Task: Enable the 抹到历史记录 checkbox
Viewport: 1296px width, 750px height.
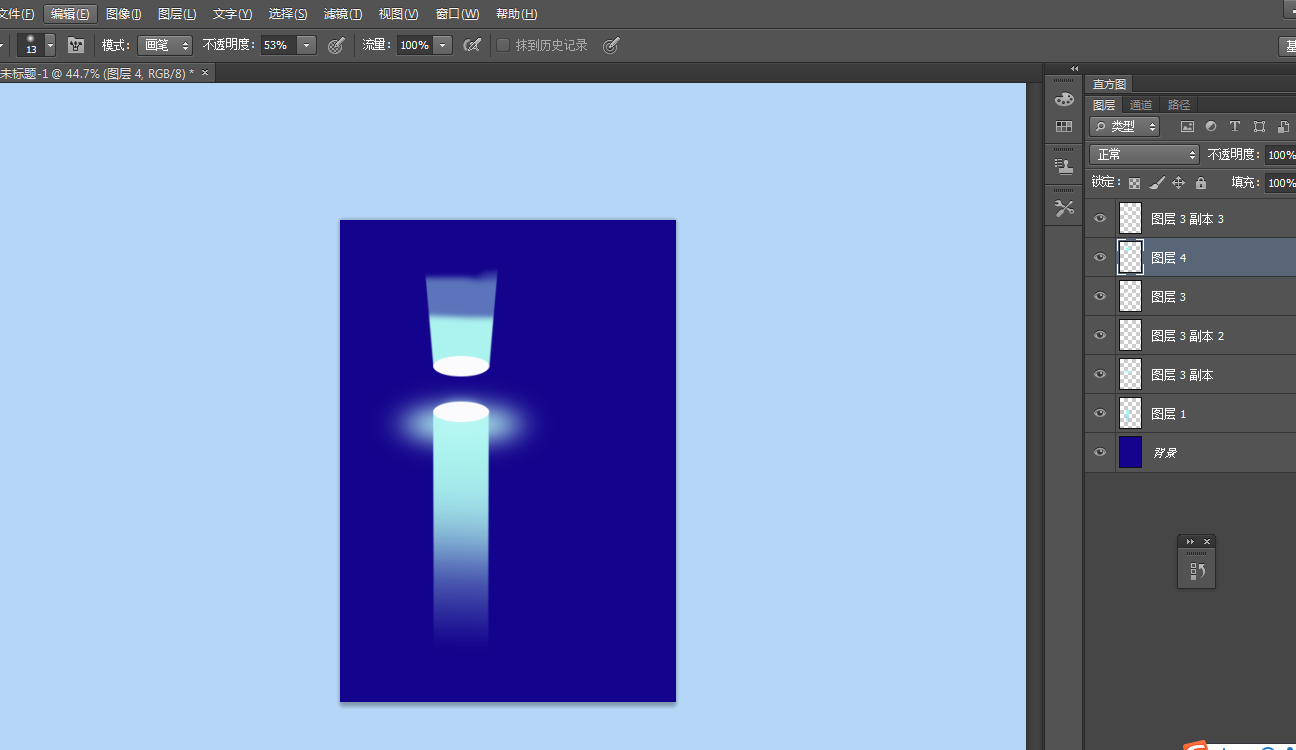Action: click(503, 45)
